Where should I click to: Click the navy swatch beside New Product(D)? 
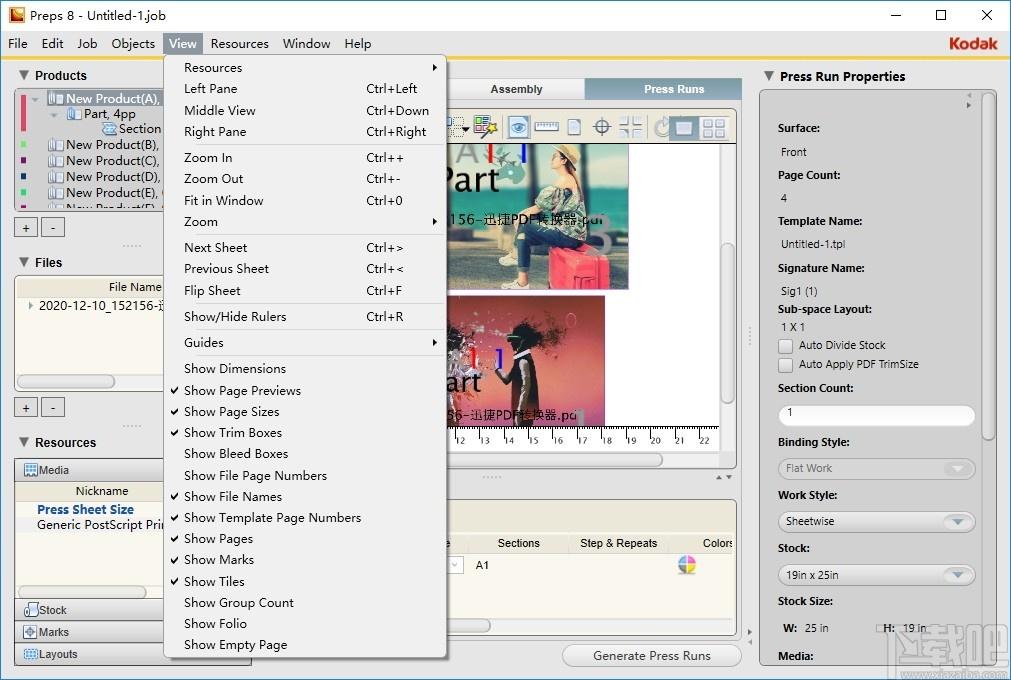[24, 176]
